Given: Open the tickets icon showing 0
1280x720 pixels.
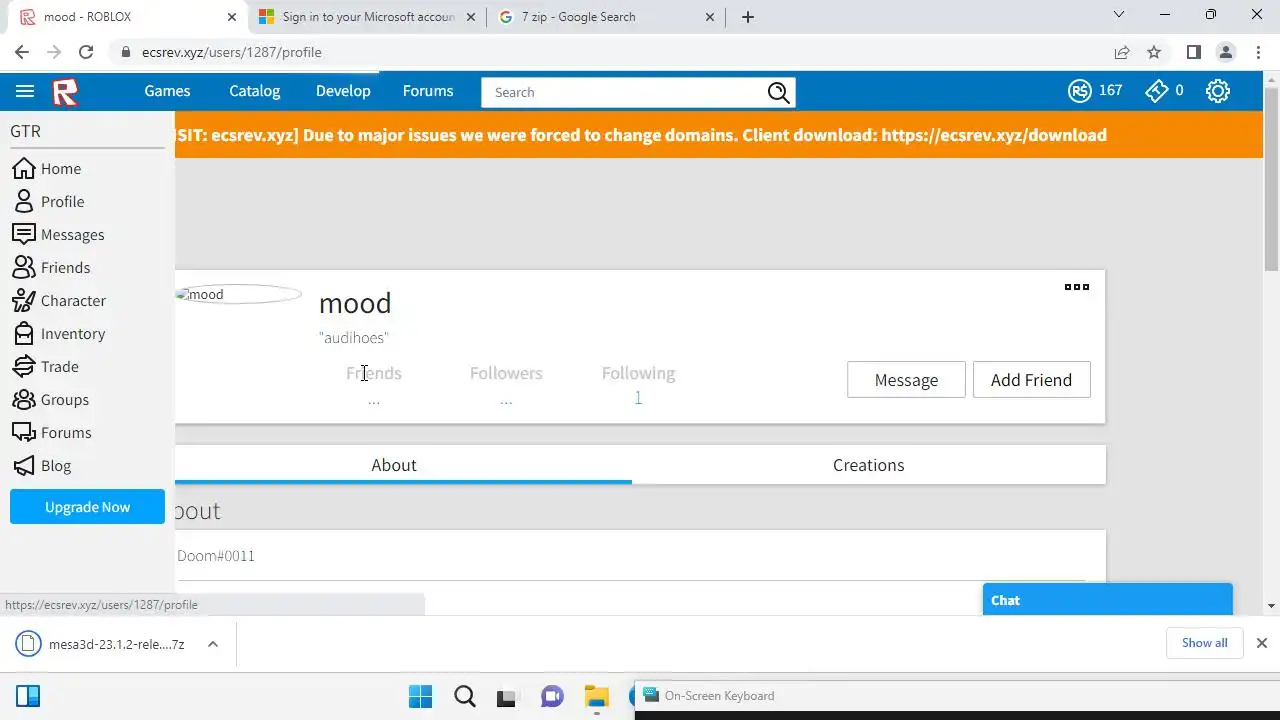Looking at the screenshot, I should (x=1157, y=91).
